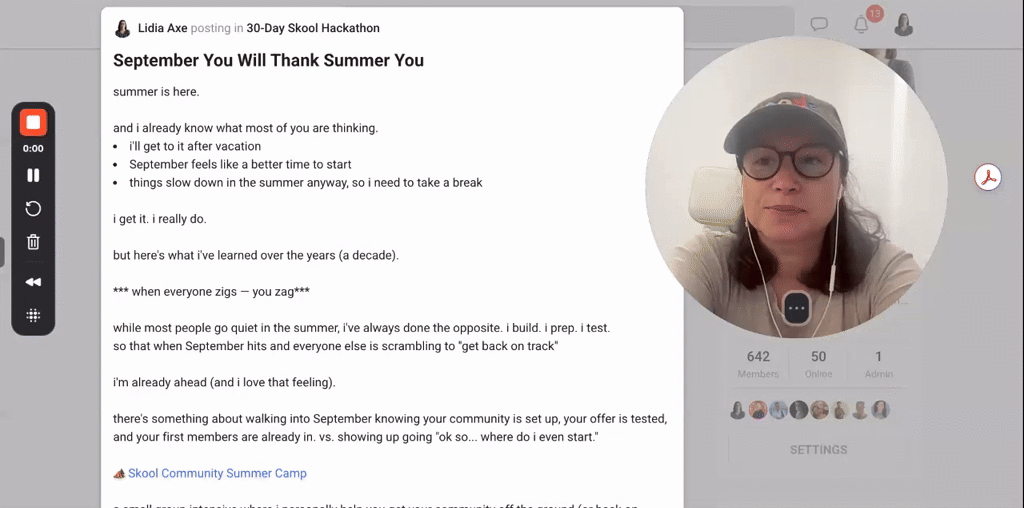Screen dimensions: 1024x508
Task: View the 50 Online members count
Action: click(818, 364)
